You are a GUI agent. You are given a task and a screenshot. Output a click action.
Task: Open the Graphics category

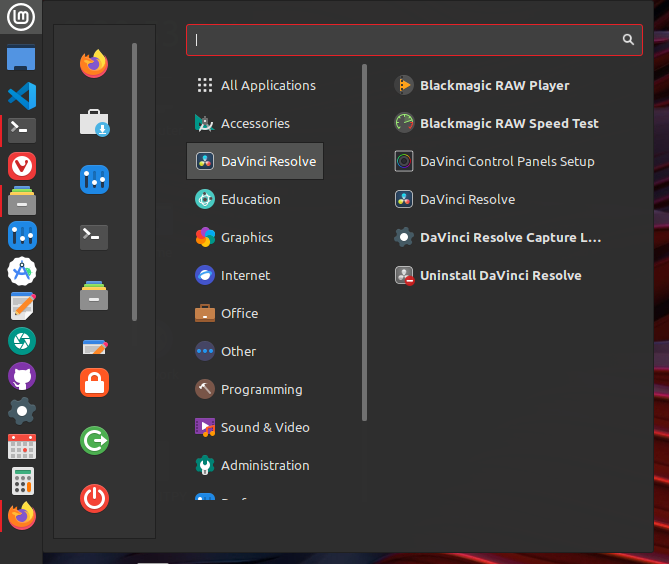point(255,237)
